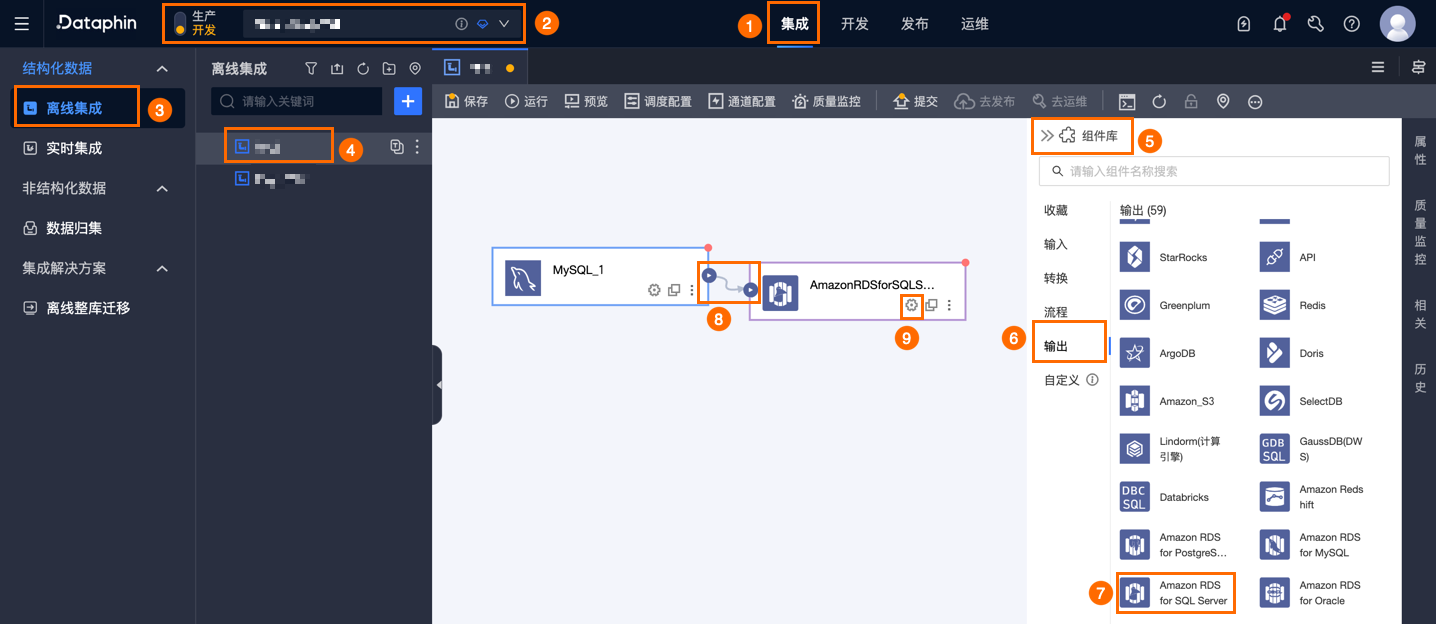Toggle the production/development environment switch
1436x624 pixels.
coord(180,23)
